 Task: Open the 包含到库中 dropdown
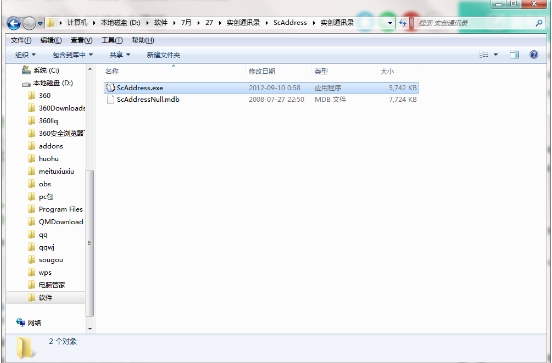(x=73, y=55)
